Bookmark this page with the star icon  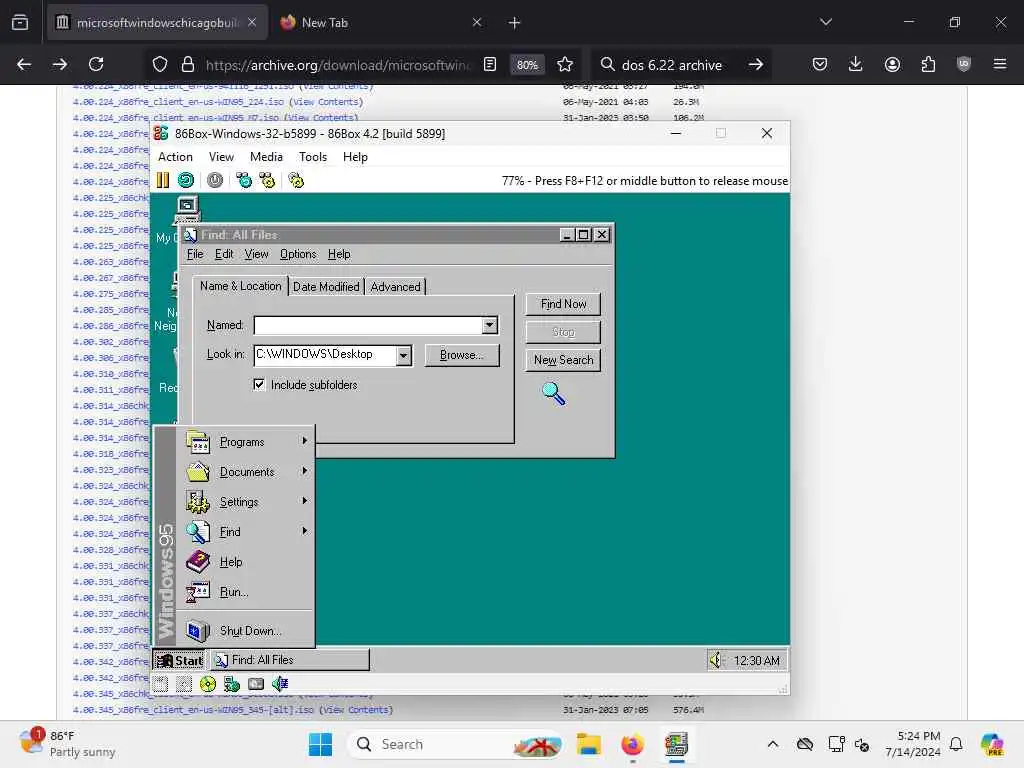[565, 64]
